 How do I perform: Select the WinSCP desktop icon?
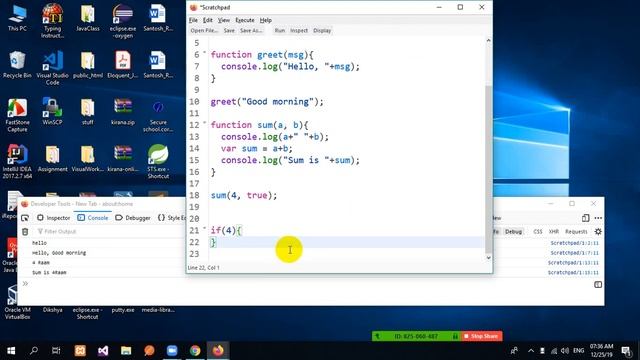tap(52, 111)
